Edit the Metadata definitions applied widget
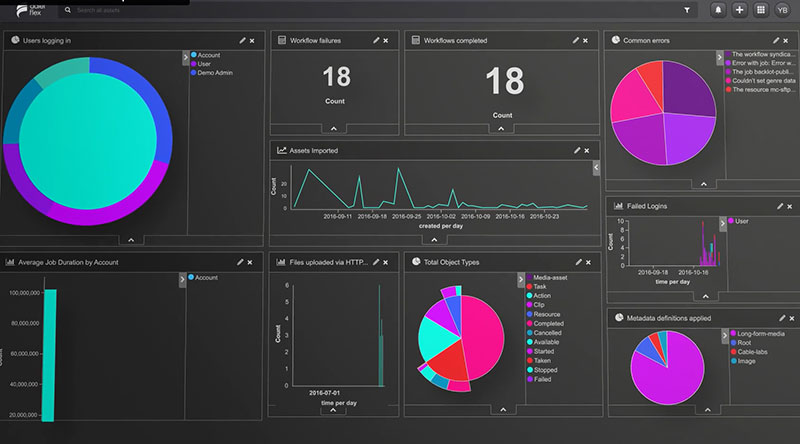This screenshot has height=444, width=800. (x=782, y=318)
